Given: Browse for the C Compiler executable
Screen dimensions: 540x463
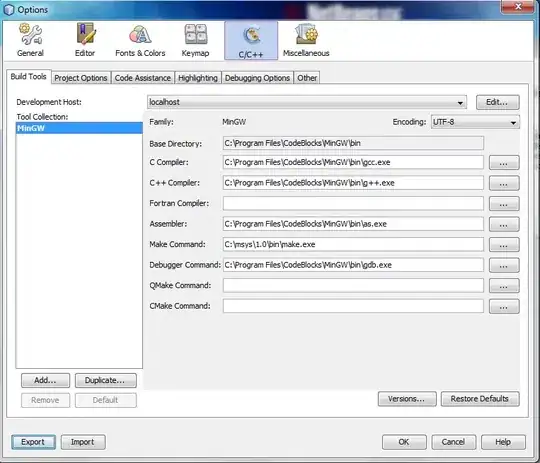Looking at the screenshot, I should pyautogui.click(x=504, y=163).
